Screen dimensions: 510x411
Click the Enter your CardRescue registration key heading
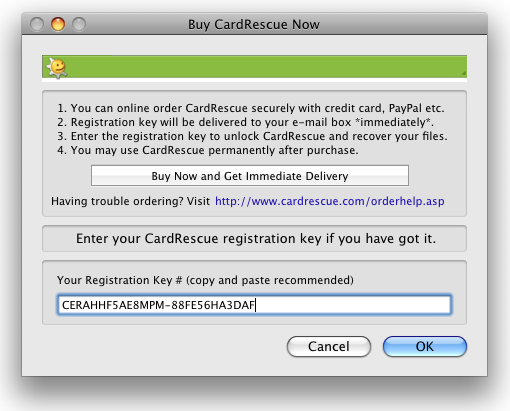tap(256, 239)
